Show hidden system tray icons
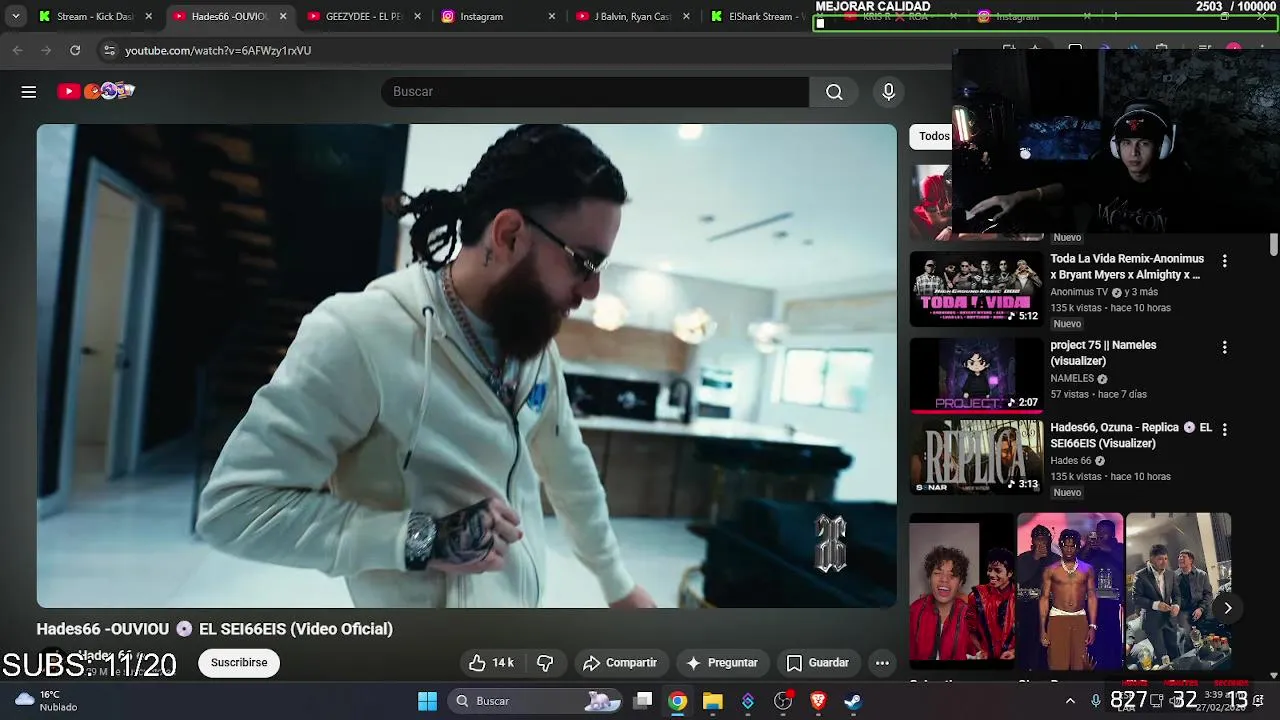 pos(1070,701)
